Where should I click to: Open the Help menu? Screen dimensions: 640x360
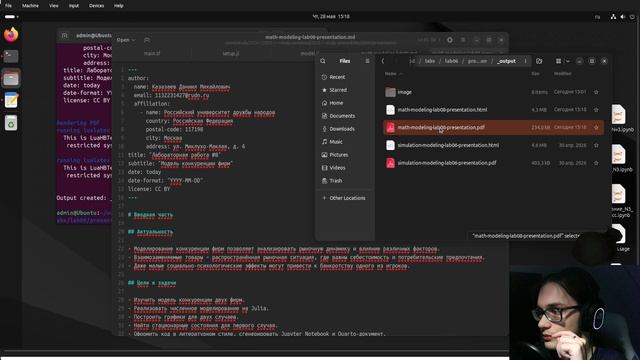[119, 6]
